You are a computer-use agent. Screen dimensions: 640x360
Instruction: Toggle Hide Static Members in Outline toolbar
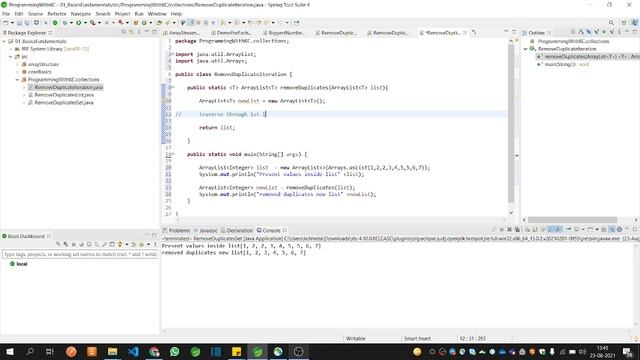click(x=596, y=32)
